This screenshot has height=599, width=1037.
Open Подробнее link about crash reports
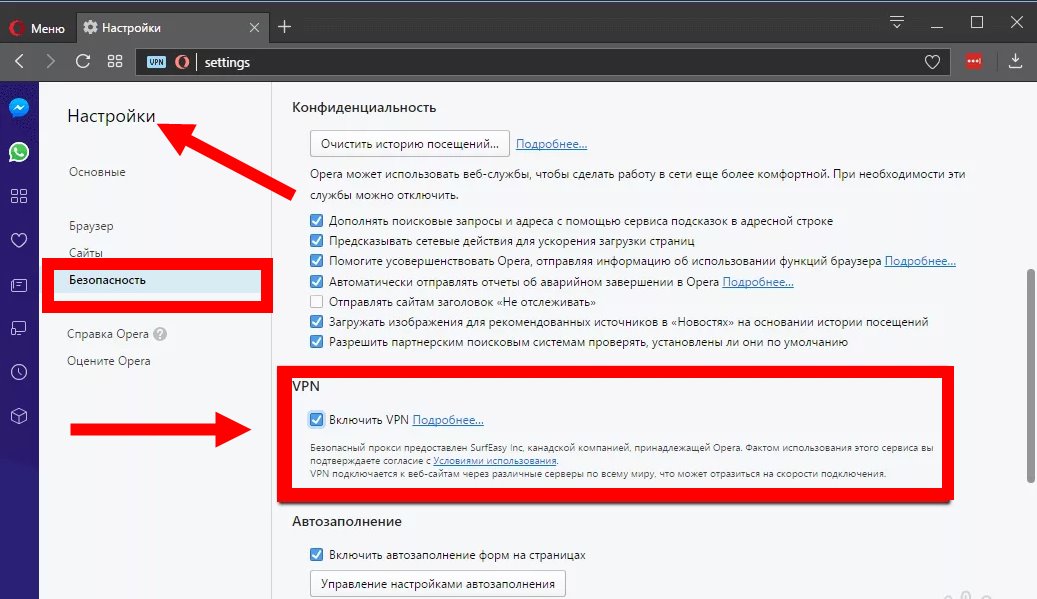(x=758, y=282)
